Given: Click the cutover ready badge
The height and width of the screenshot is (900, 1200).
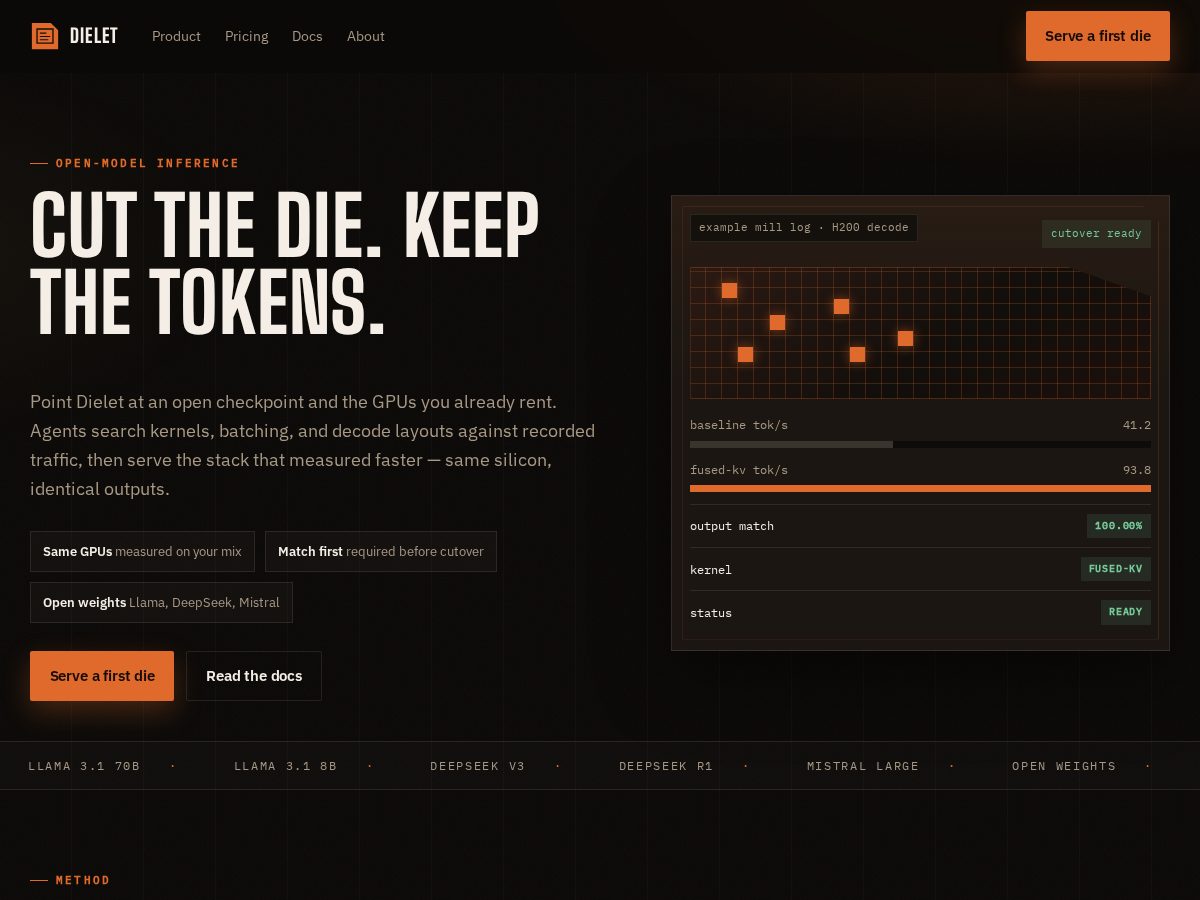Looking at the screenshot, I should [x=1096, y=234].
